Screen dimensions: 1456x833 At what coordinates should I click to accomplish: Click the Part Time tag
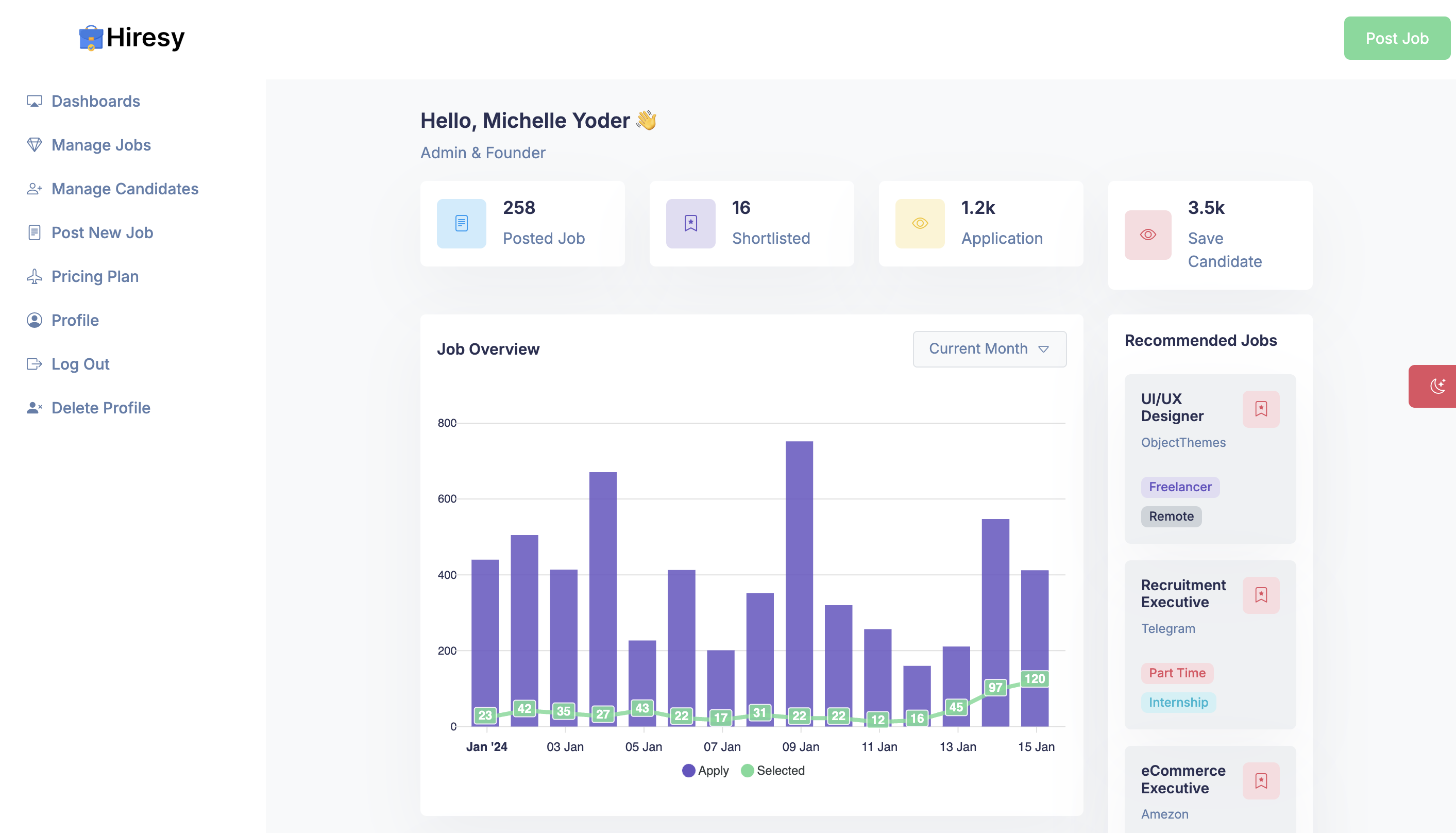[1177, 673]
